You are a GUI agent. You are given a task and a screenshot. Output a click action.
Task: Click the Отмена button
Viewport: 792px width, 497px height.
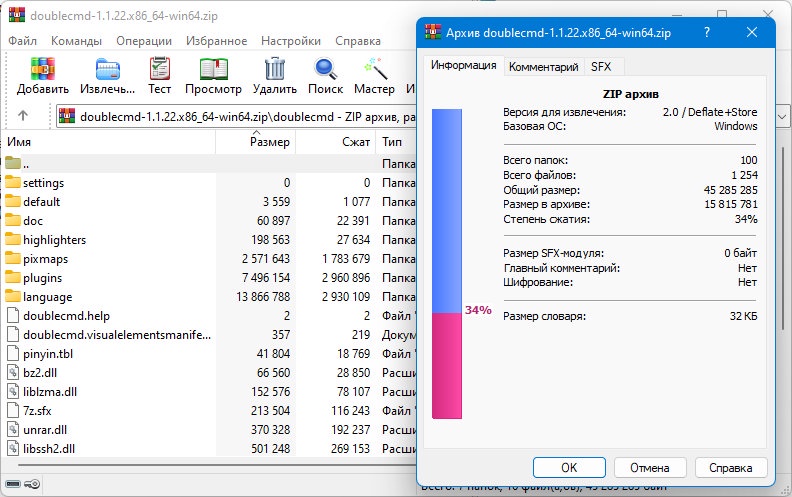click(650, 468)
